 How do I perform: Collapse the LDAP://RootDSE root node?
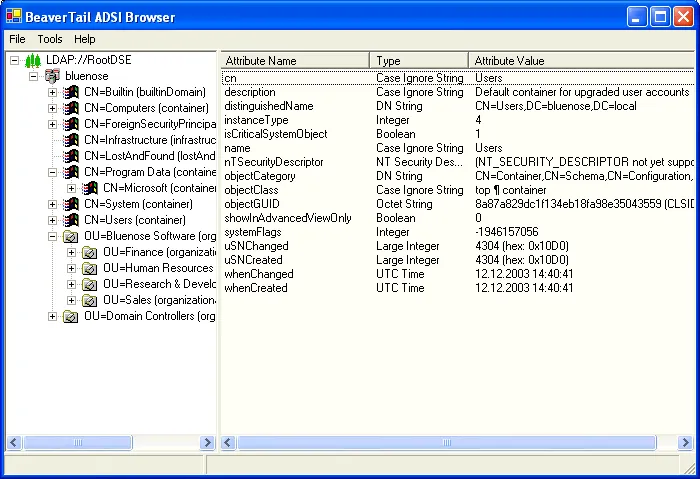(15, 60)
